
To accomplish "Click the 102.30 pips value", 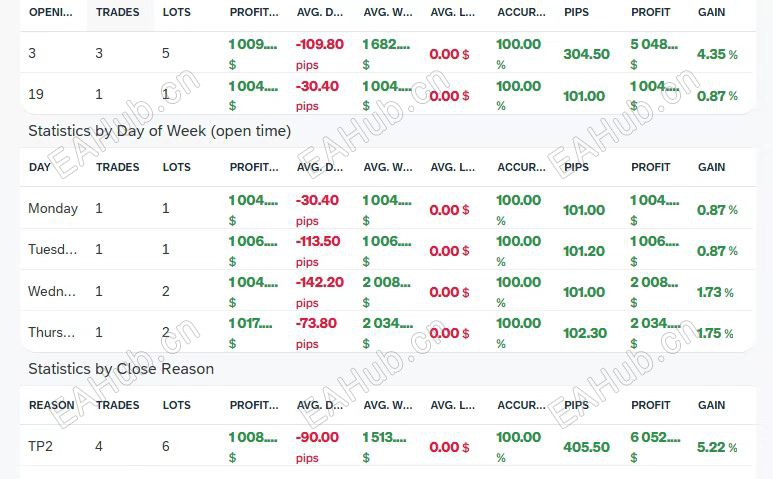I will (x=585, y=333).
